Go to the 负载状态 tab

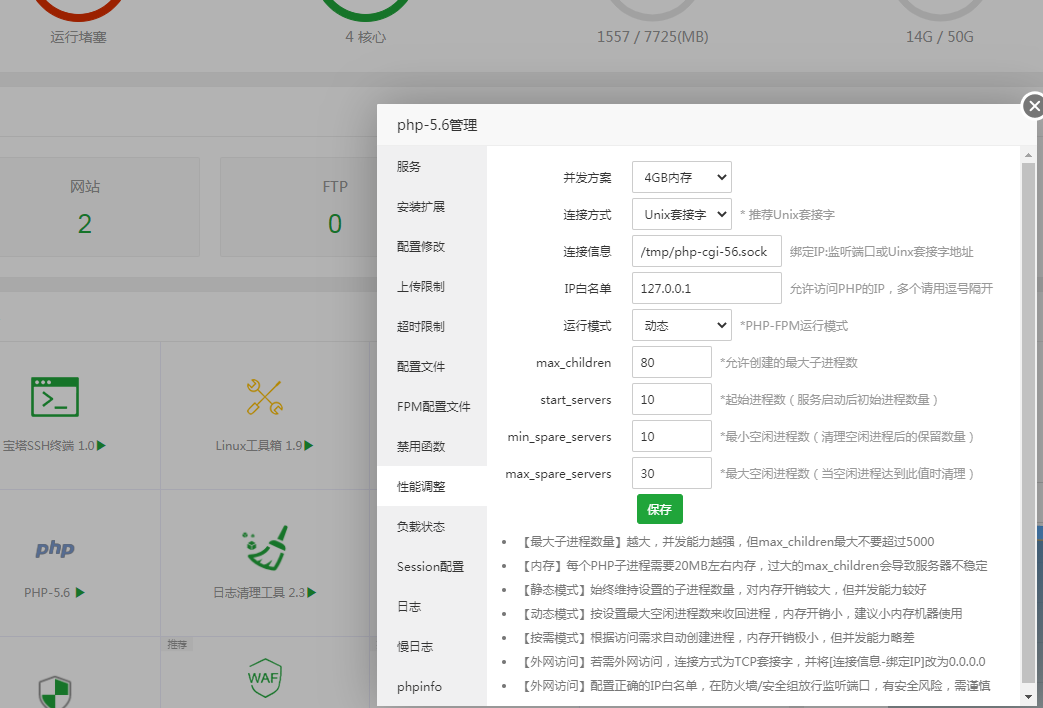pyautogui.click(x=432, y=526)
